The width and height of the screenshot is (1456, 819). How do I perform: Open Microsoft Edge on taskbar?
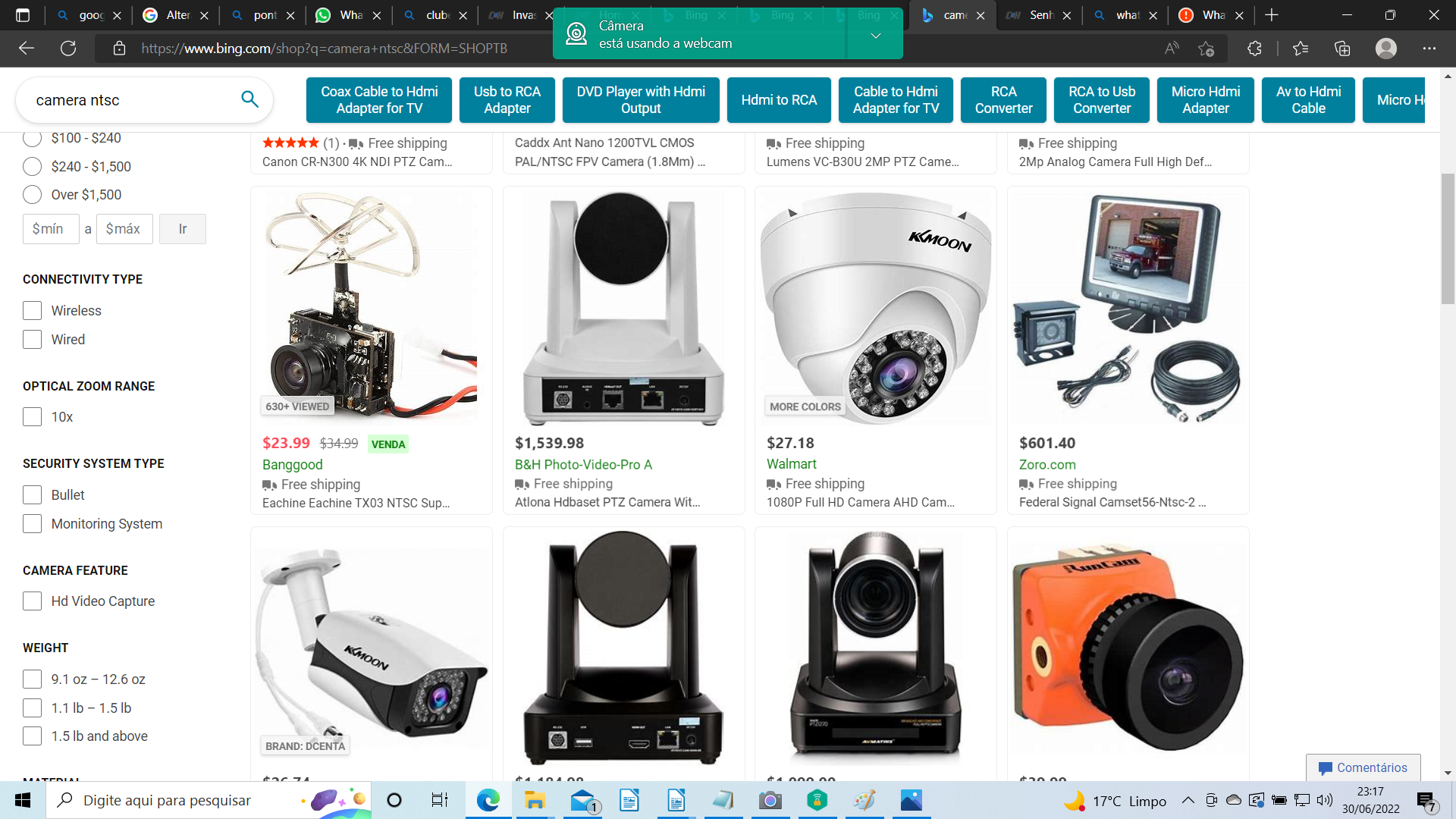488,800
